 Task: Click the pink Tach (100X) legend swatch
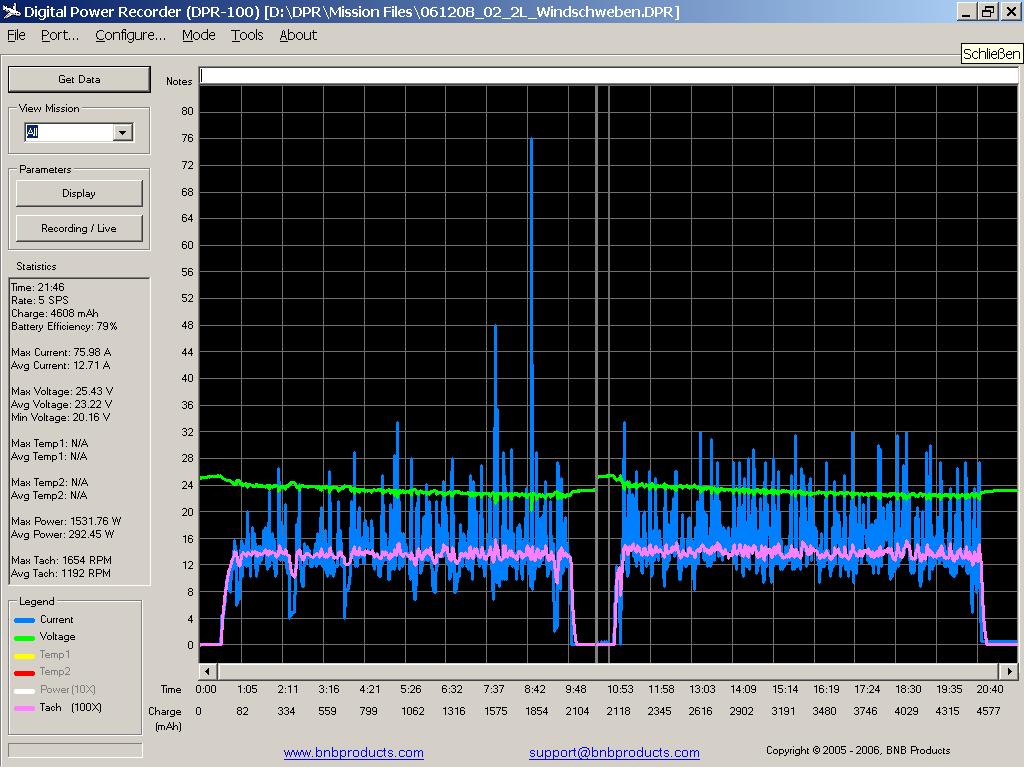pos(24,708)
